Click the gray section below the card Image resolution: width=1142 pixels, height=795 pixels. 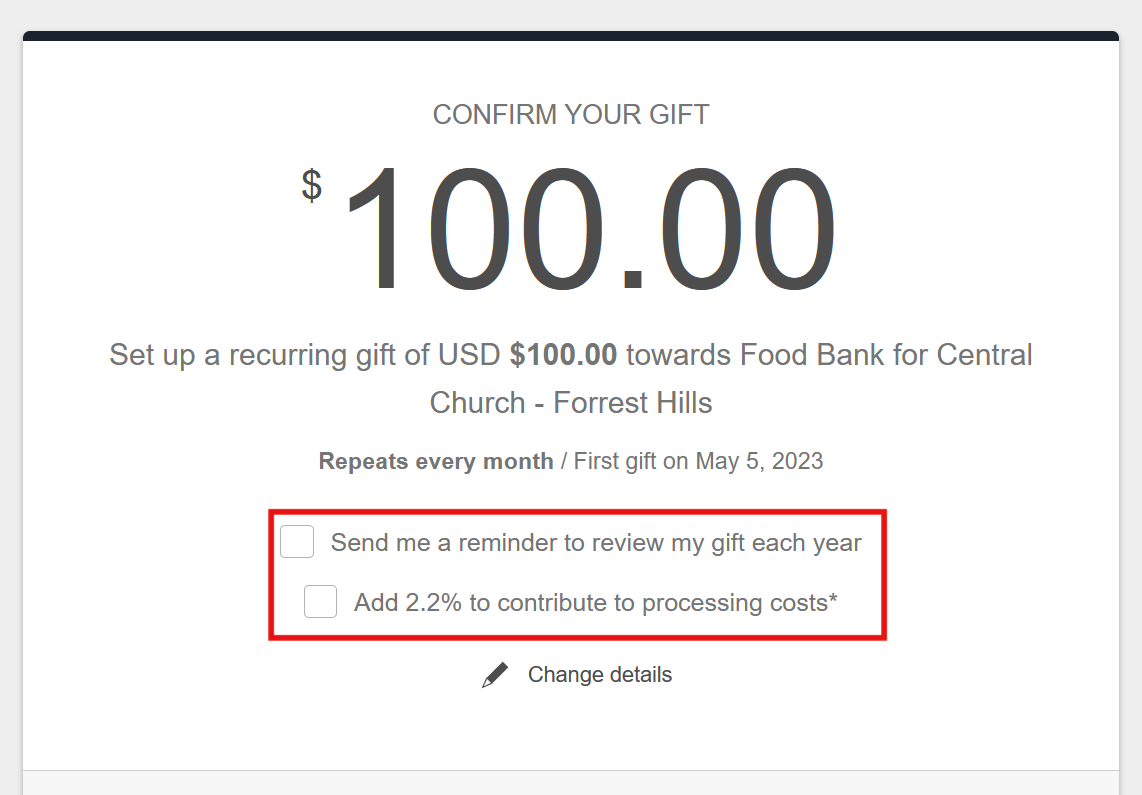click(571, 780)
